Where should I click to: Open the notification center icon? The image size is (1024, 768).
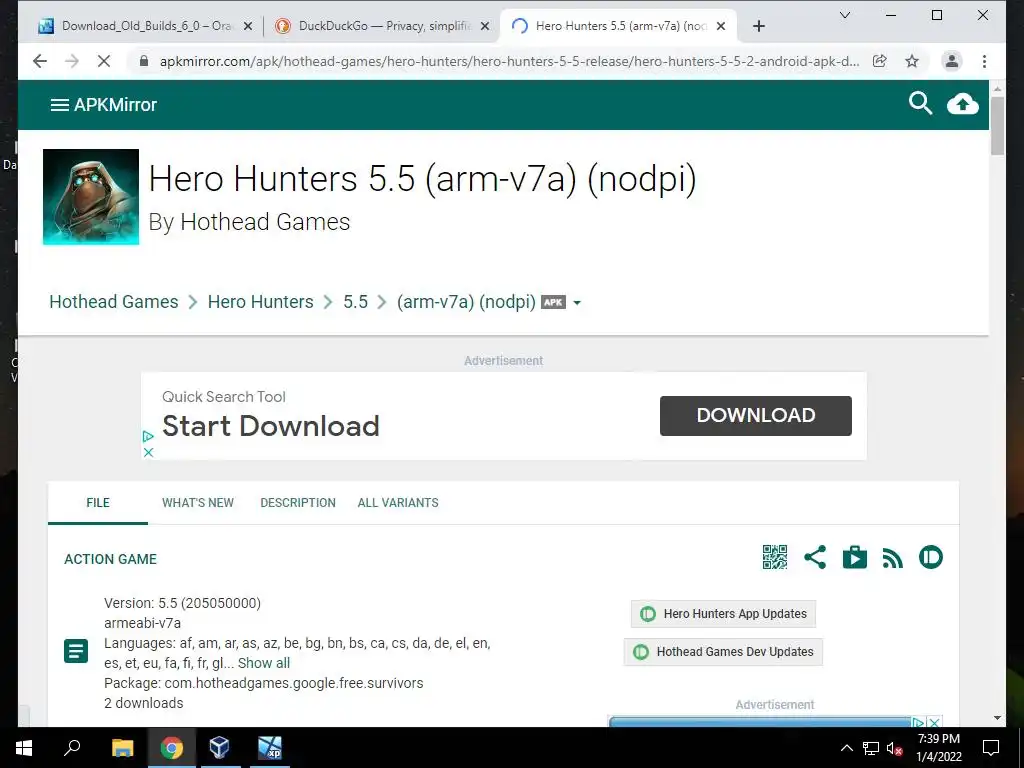(991, 748)
